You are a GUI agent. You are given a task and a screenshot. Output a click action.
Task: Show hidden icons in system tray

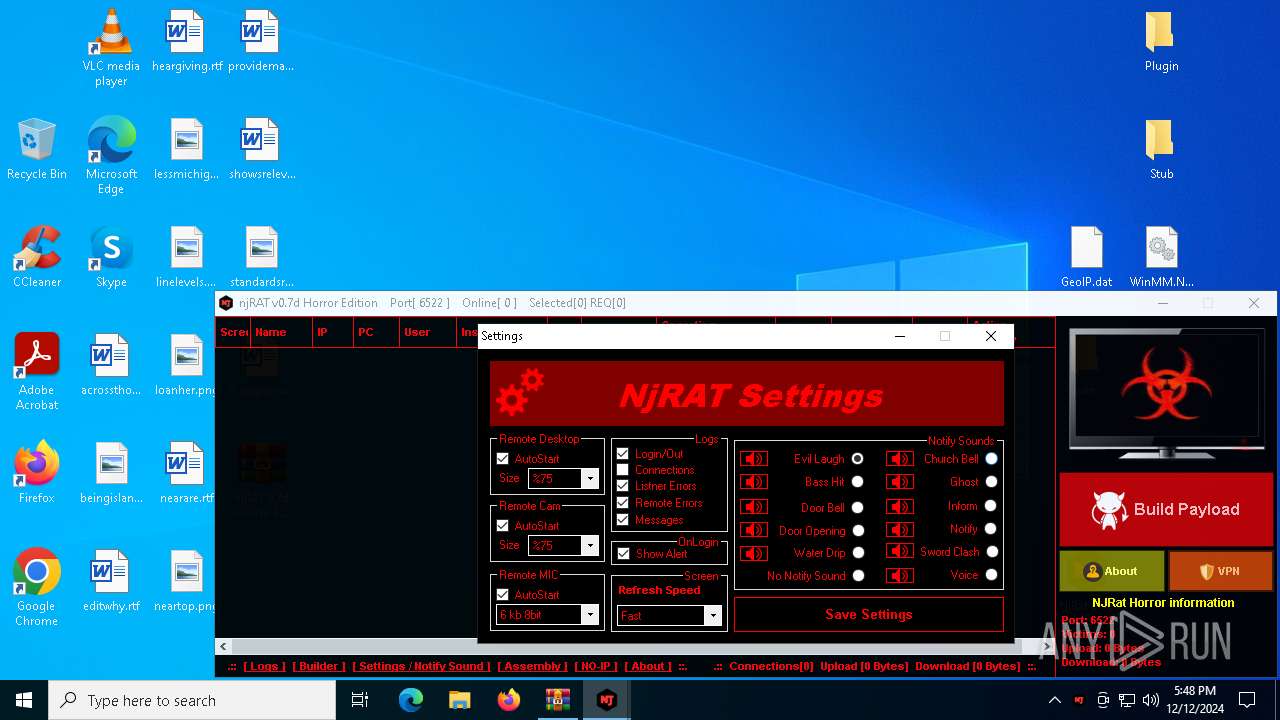tap(1054, 700)
